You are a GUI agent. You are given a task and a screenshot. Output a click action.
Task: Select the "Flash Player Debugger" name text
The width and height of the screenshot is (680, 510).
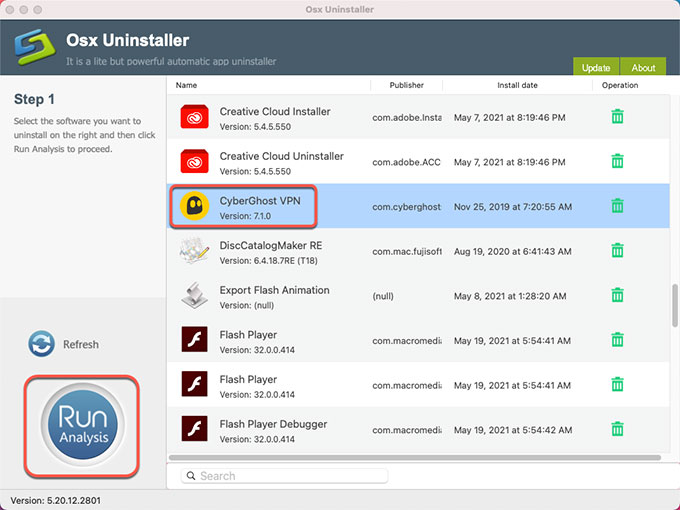click(273, 424)
